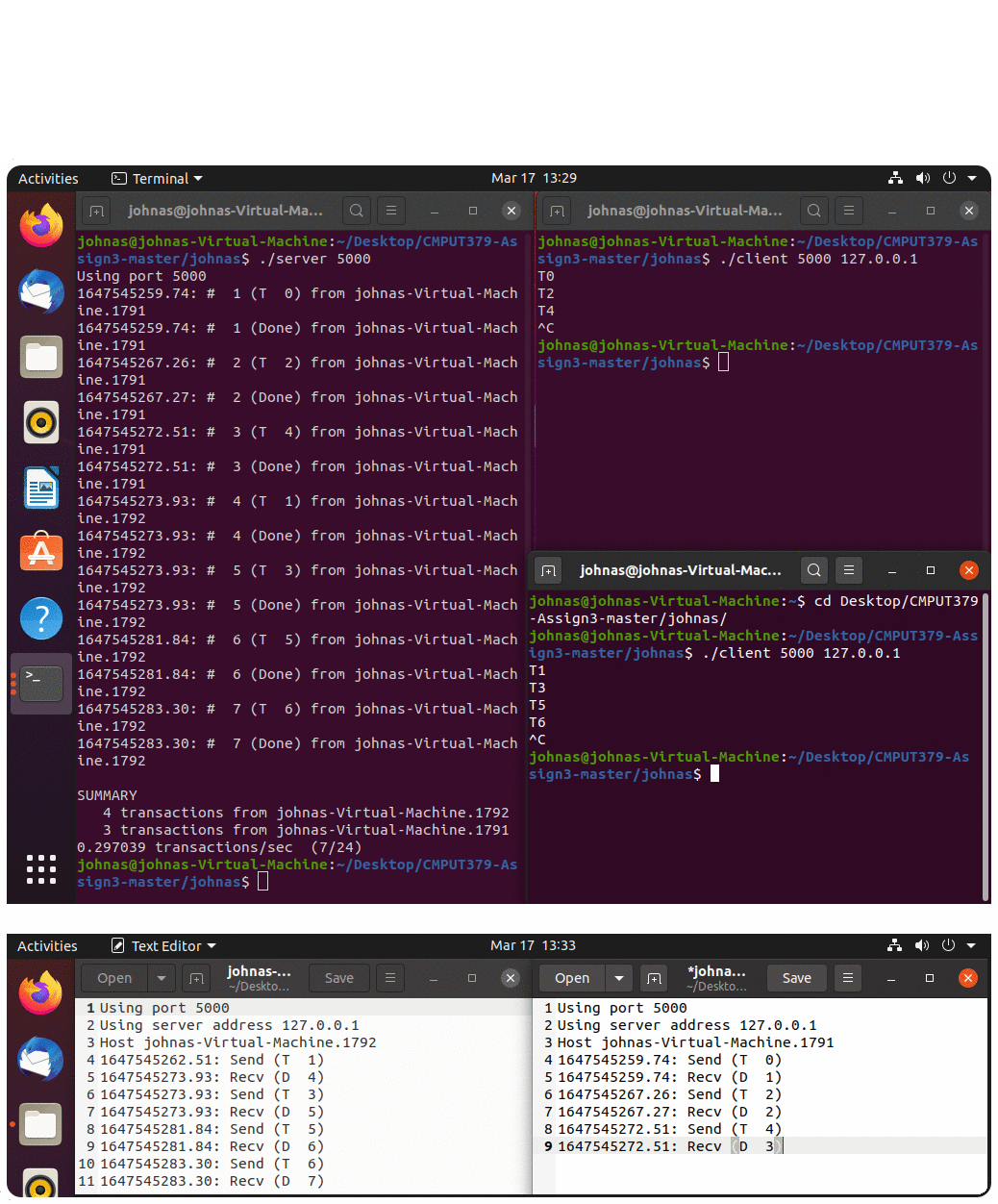Click the editor line '1647545283.30: Recv (D 7)'

[212, 1181]
